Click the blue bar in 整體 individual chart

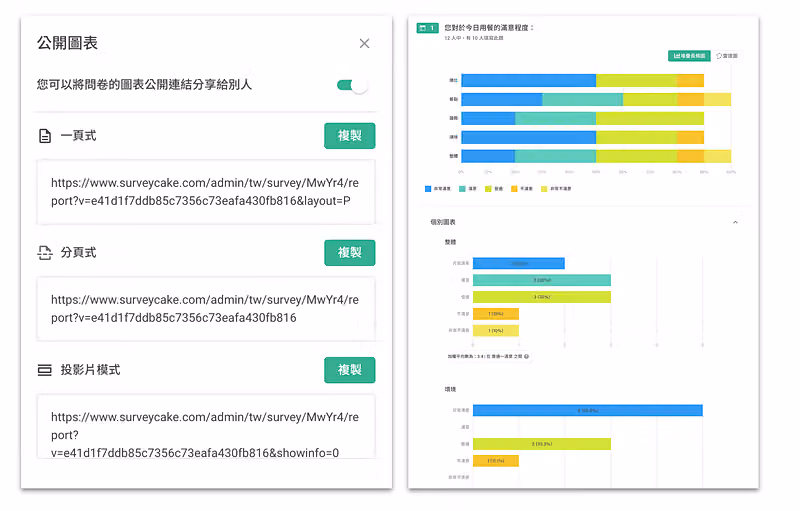tap(519, 263)
